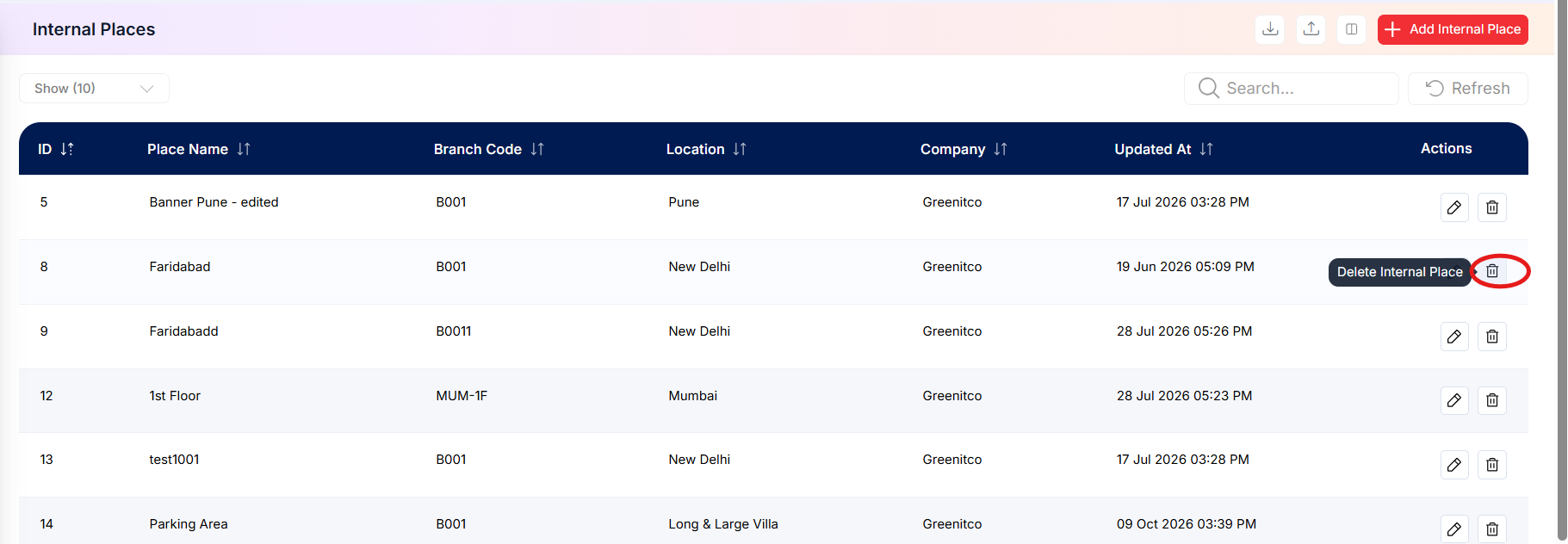Screen dimensions: 1568x544
Task: Click the 'Internal Places' page title
Action: click(x=94, y=29)
